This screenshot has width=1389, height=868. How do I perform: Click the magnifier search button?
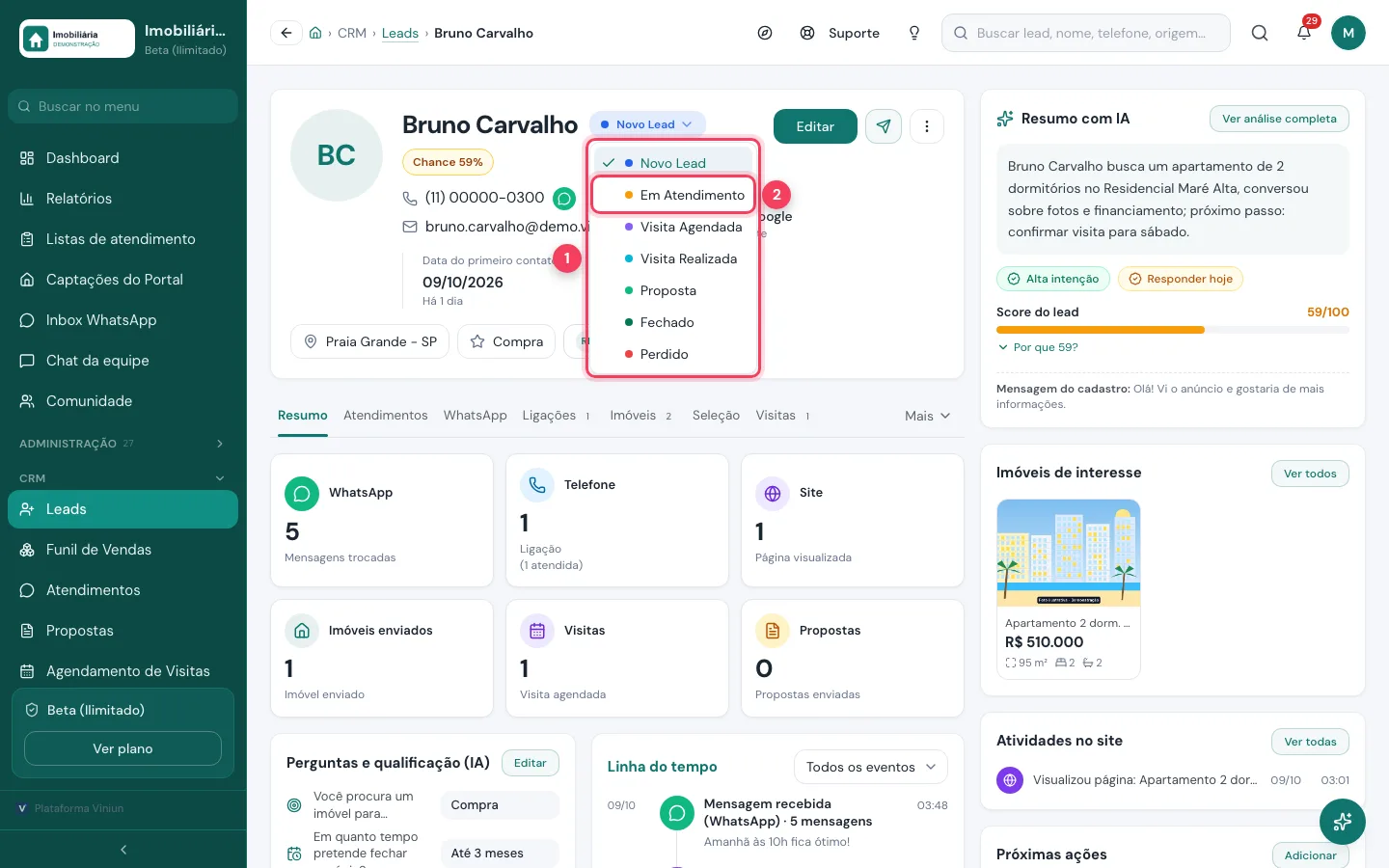point(1260,33)
